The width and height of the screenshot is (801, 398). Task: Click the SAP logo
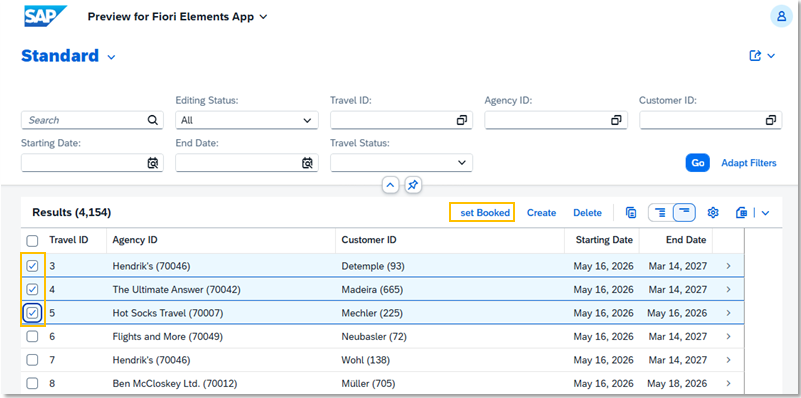tap(45, 16)
